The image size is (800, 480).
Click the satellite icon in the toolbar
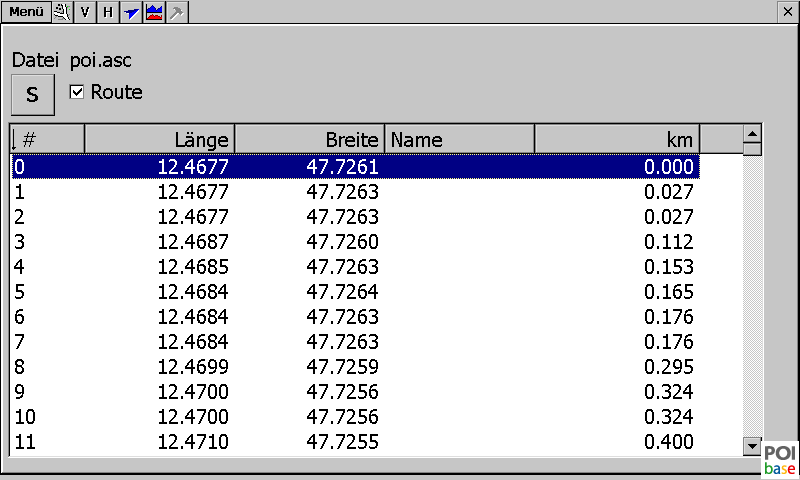coord(63,12)
